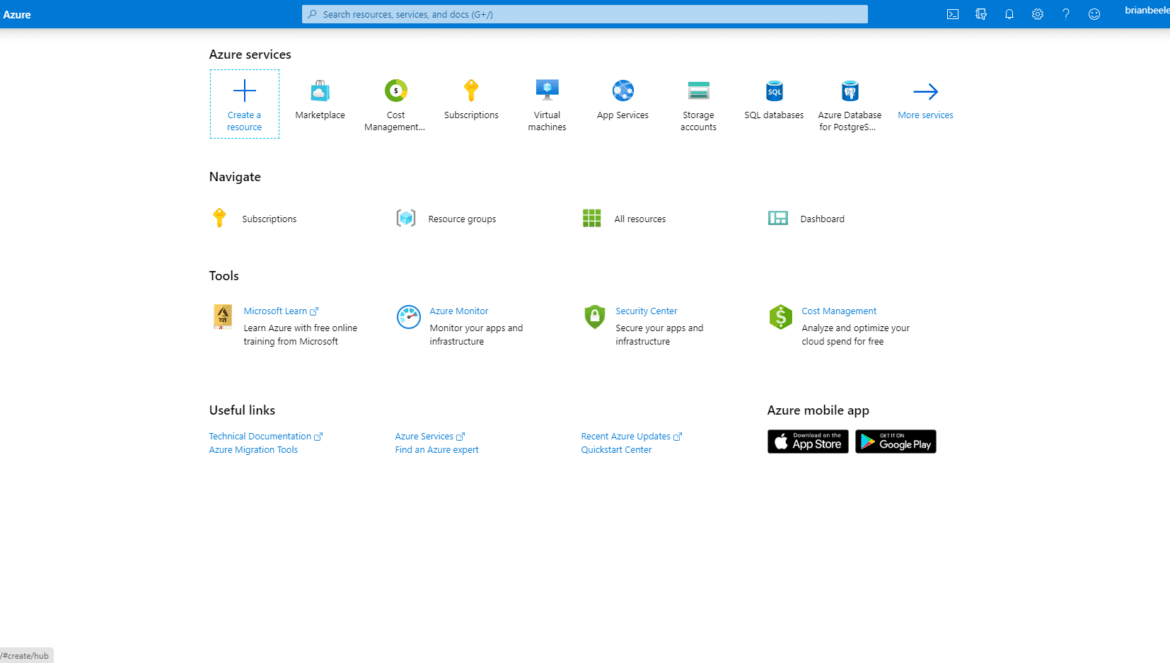1170x663 pixels.
Task: Open Directory and subscription filter icon
Action: (981, 14)
